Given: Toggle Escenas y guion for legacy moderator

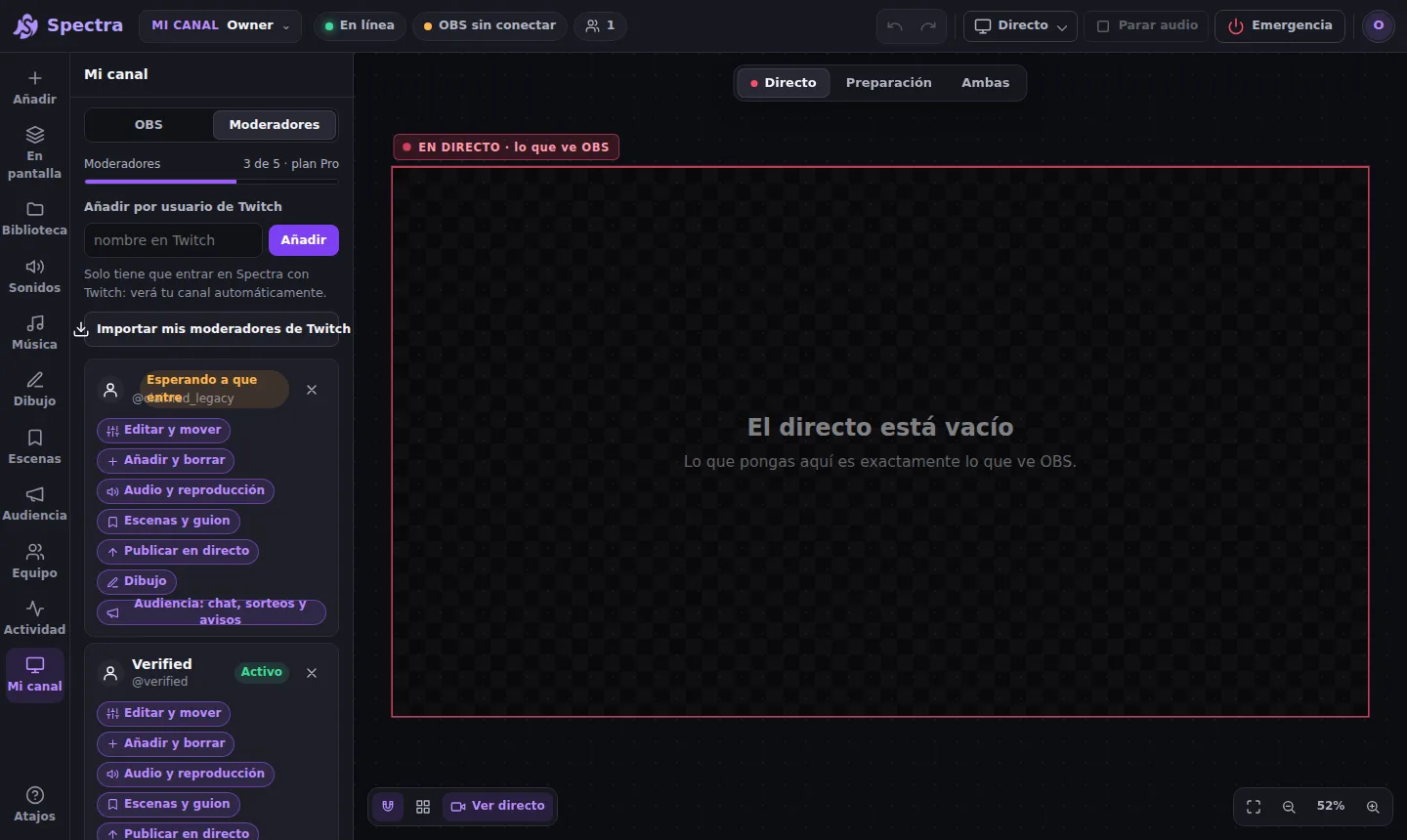Looking at the screenshot, I should coord(168,521).
